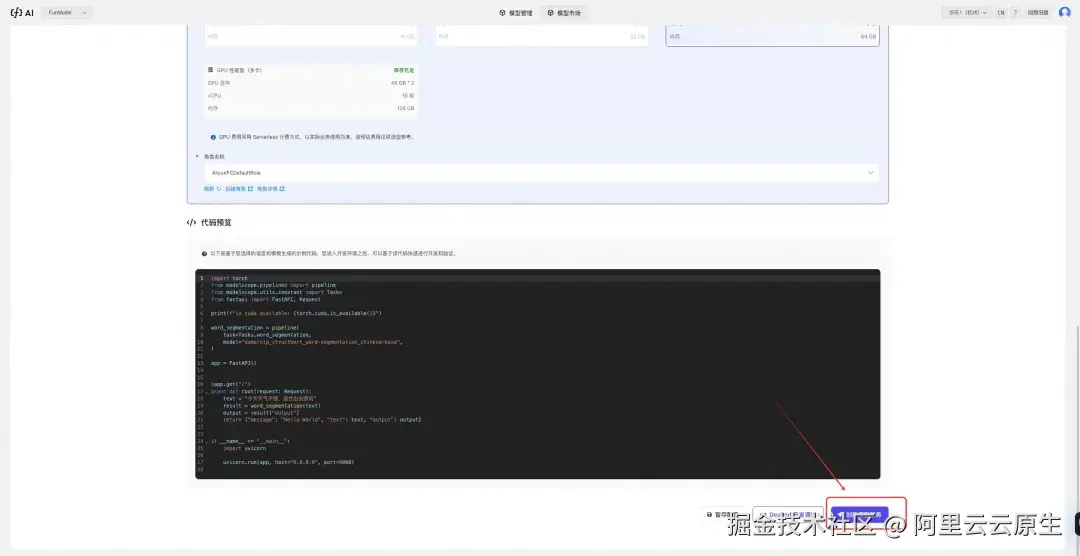Open the 角色详情 external link
The width and height of the screenshot is (1080, 556).
coord(271,189)
